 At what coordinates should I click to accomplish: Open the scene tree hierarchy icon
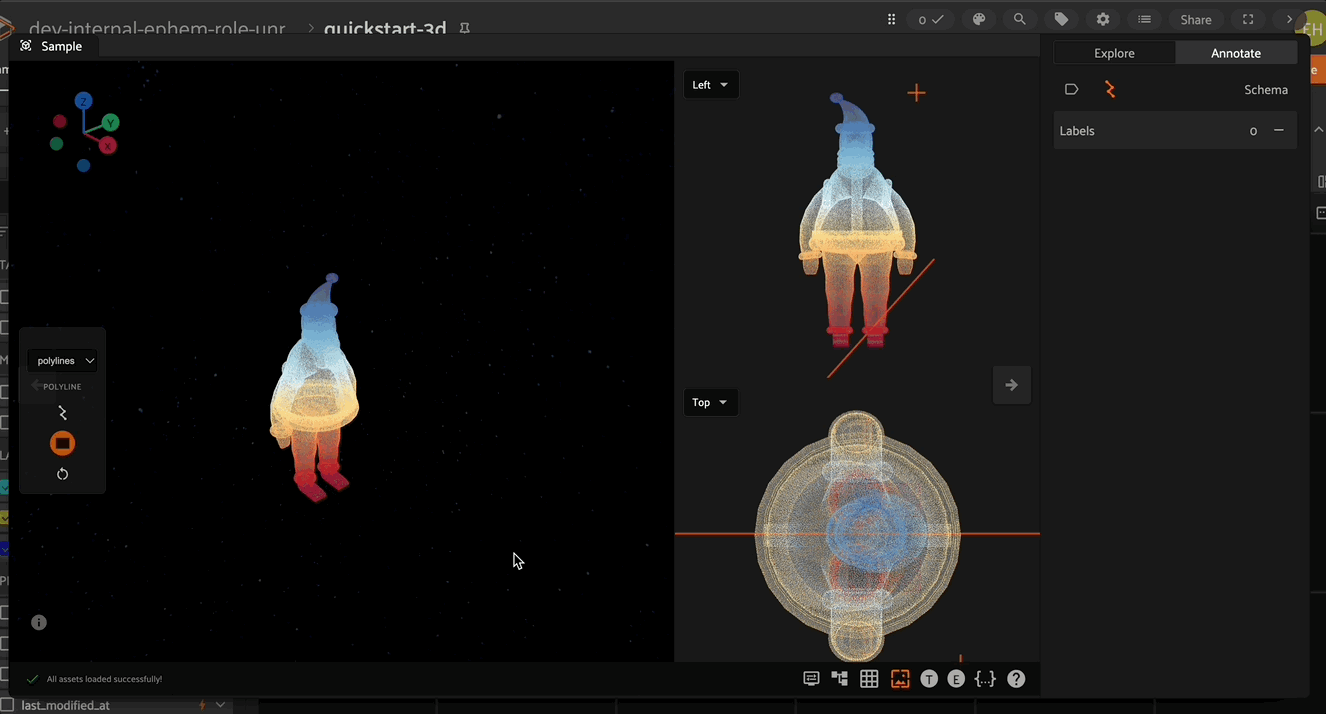tap(839, 679)
